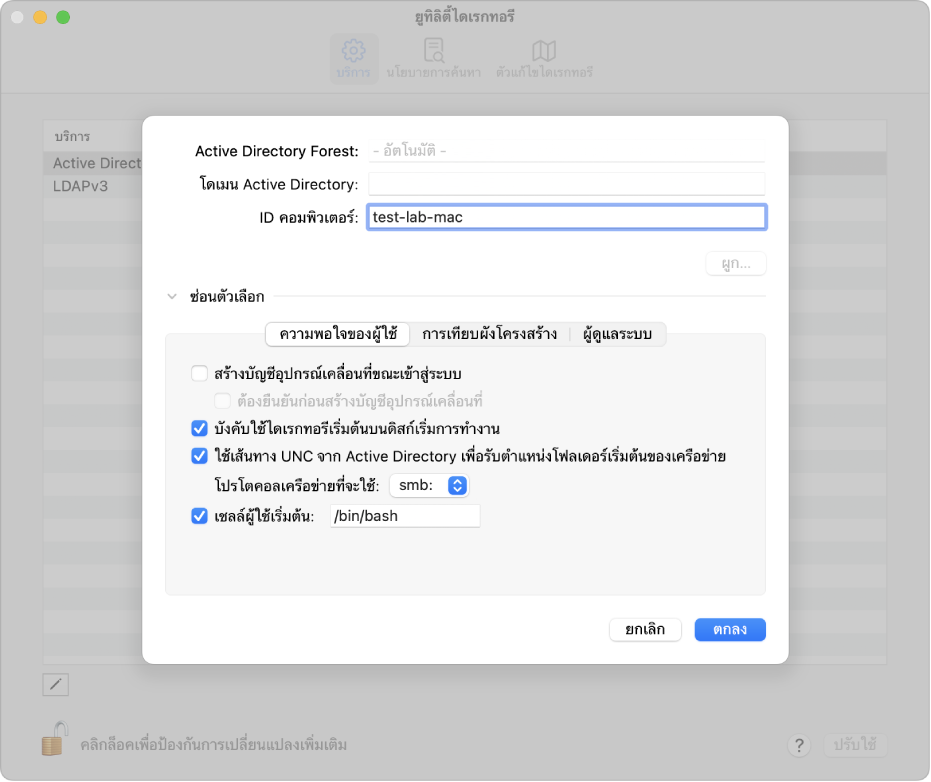Switch to the การเทียบผังโครงสร้าง tab
Viewport: 931px width, 782px height.
click(489, 334)
